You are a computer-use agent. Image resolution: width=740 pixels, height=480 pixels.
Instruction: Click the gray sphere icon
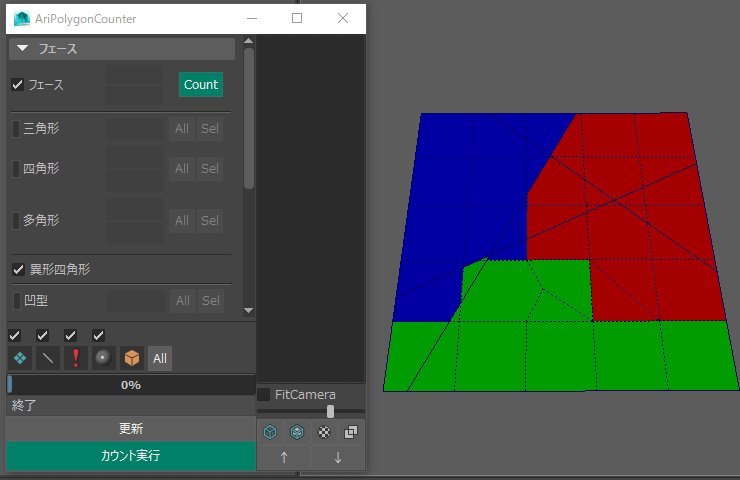pos(103,358)
